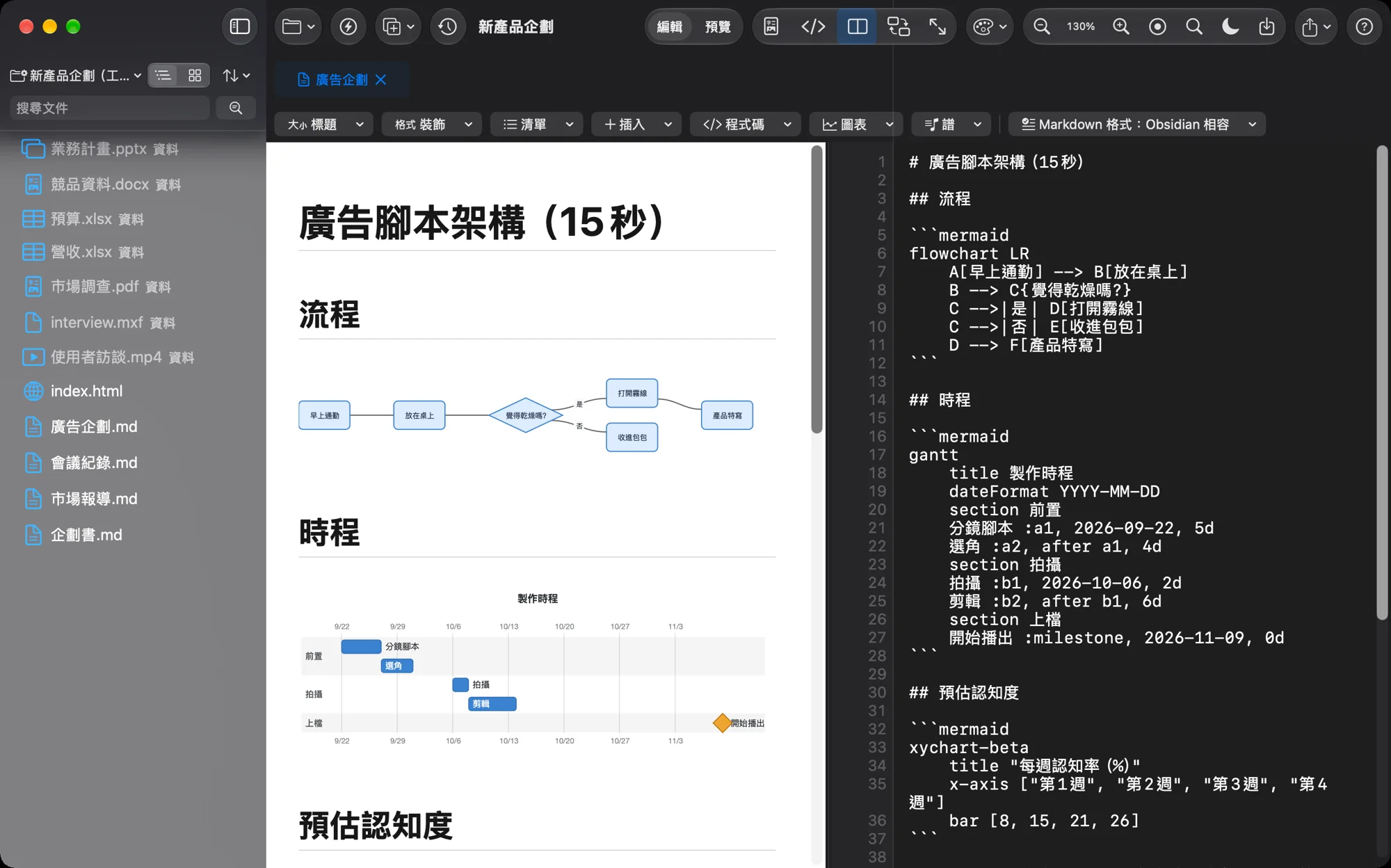Click line 17 gantt in editor

(x=933, y=455)
